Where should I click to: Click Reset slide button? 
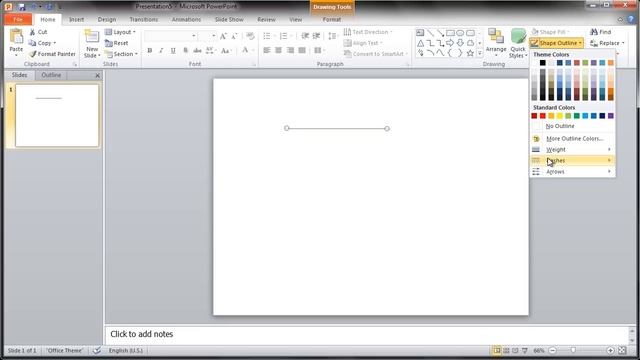pos(117,43)
